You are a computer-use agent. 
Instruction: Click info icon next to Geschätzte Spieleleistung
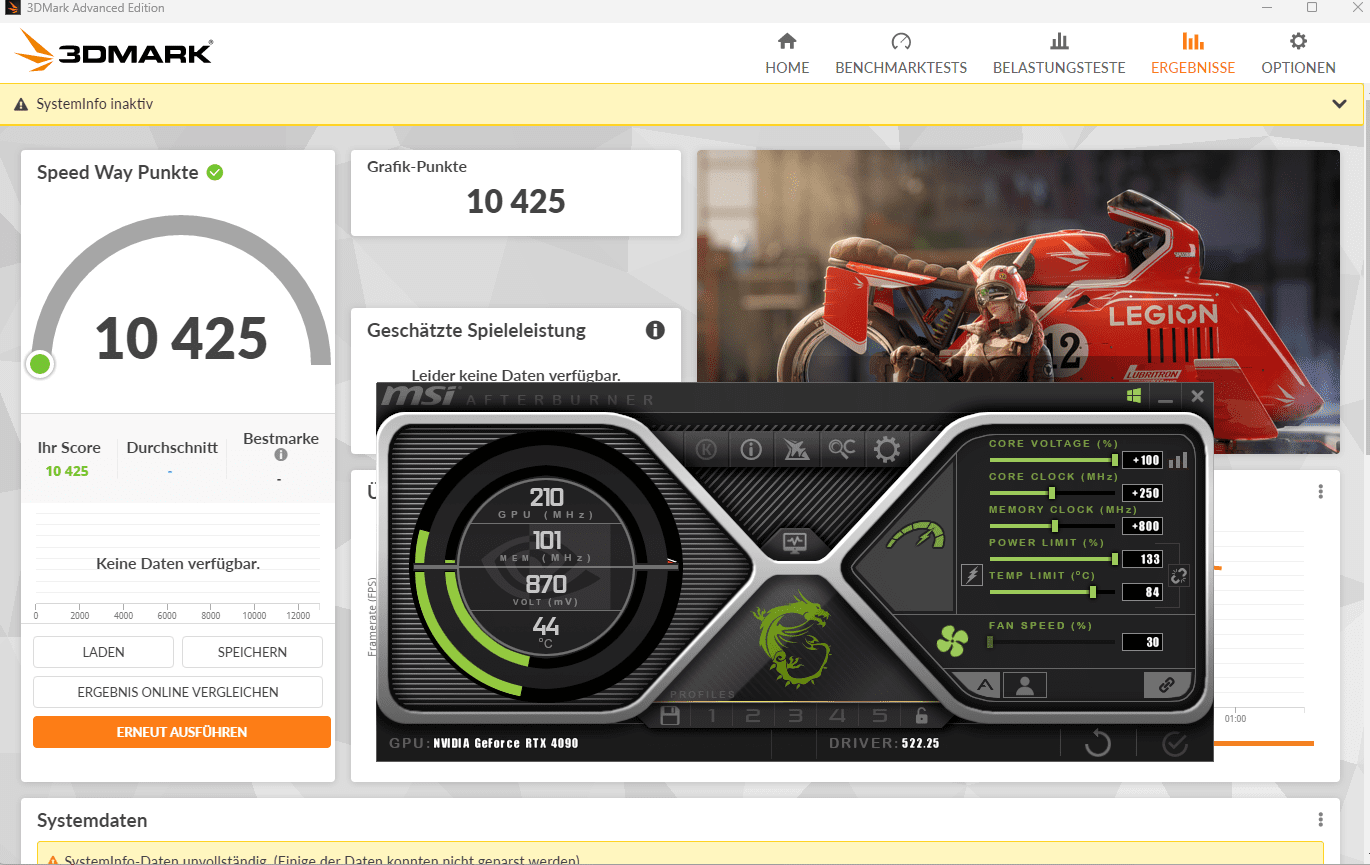[x=655, y=330]
